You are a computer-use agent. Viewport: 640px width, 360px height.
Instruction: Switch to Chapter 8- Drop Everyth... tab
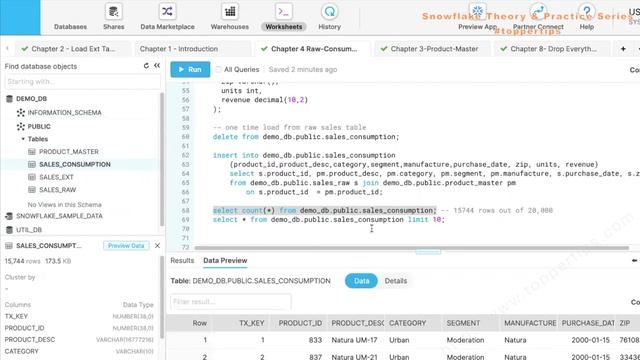pos(553,49)
